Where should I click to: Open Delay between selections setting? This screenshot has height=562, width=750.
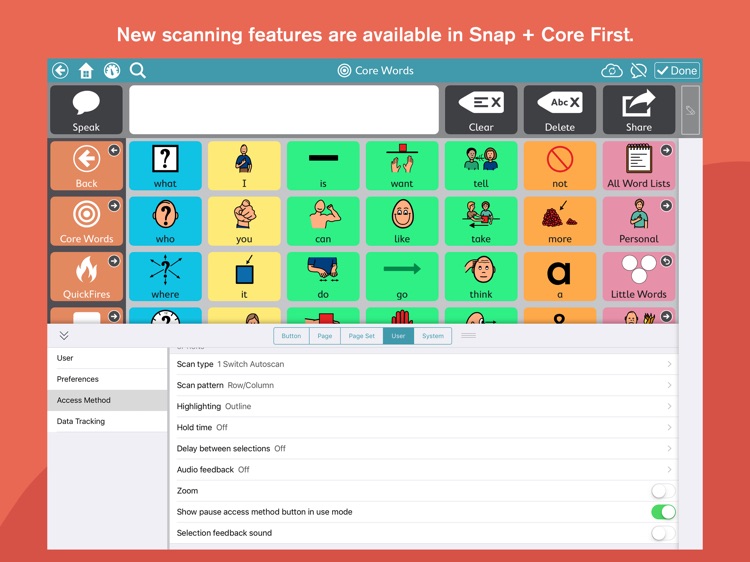pos(423,448)
